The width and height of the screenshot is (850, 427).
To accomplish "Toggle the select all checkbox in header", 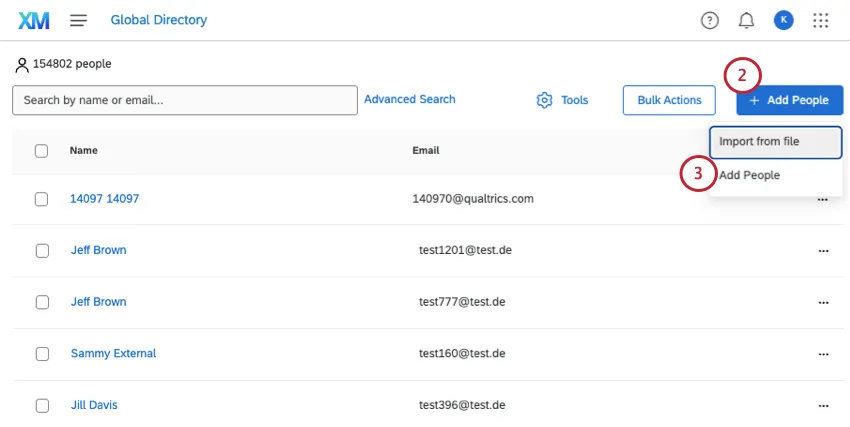I will (x=41, y=151).
